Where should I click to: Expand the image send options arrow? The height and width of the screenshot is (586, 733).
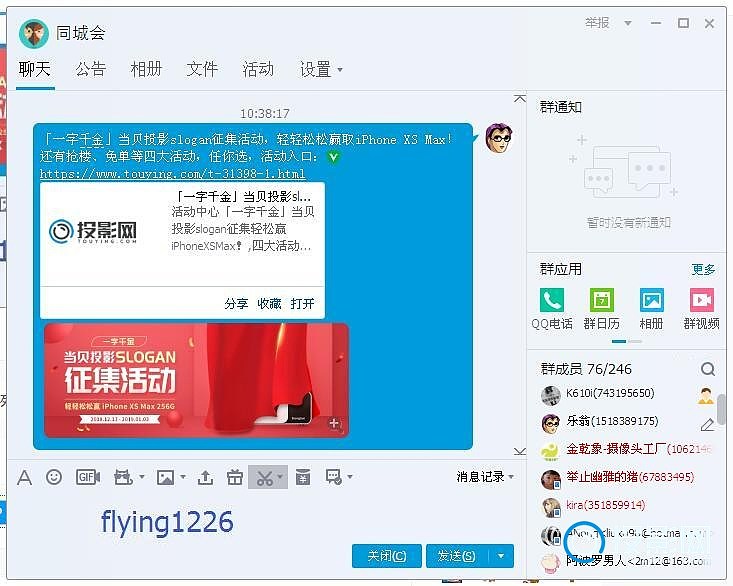[182, 477]
